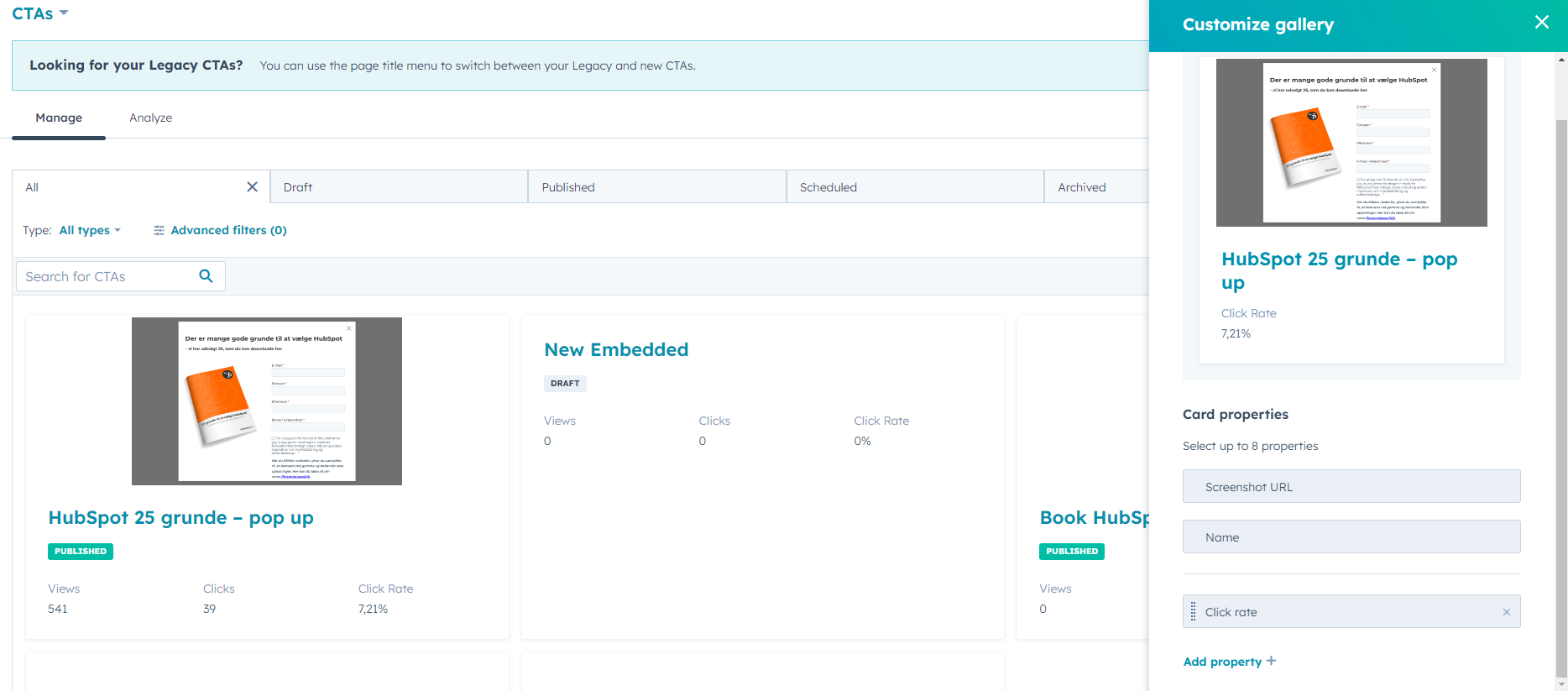Open HubSpot 25 grunde pop up thumbnail
Viewport: 1568px width, 691px height.
point(267,400)
